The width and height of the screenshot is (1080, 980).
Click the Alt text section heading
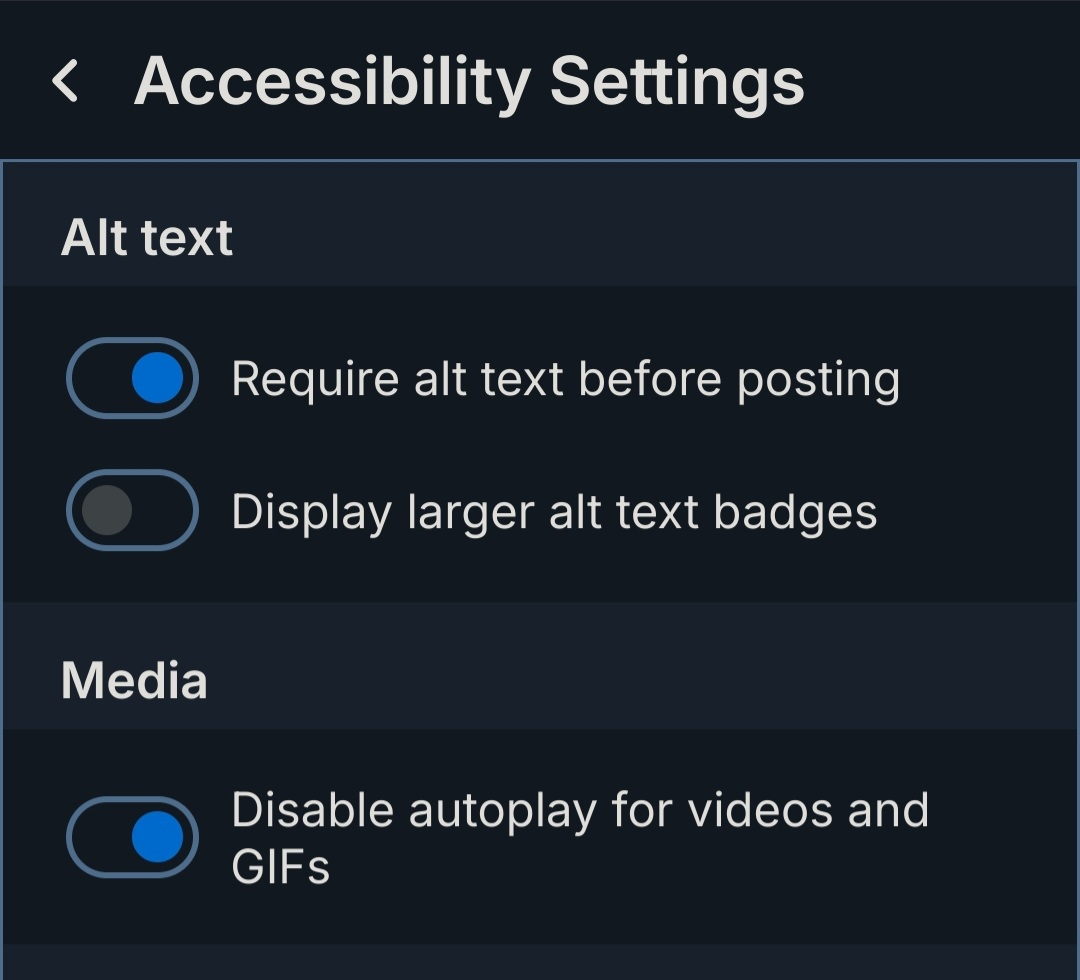pos(147,238)
